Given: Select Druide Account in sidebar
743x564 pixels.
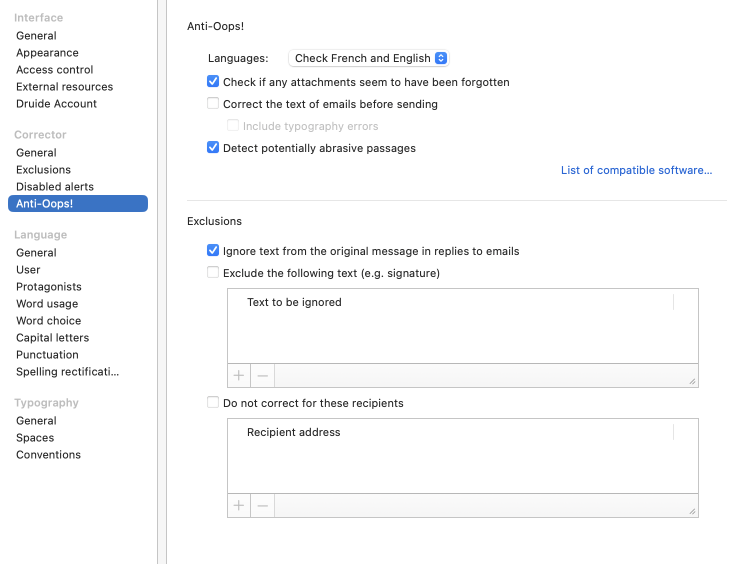Looking at the screenshot, I should coord(56,104).
